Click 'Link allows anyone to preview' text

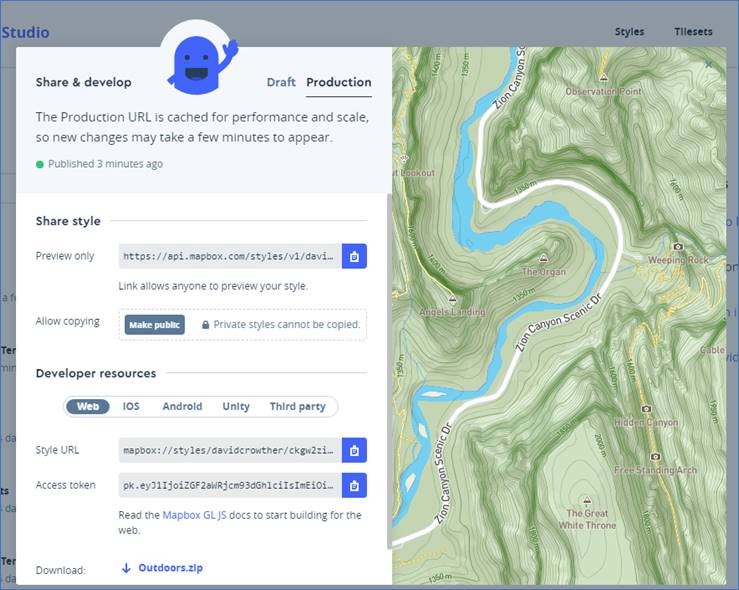[x=213, y=287]
